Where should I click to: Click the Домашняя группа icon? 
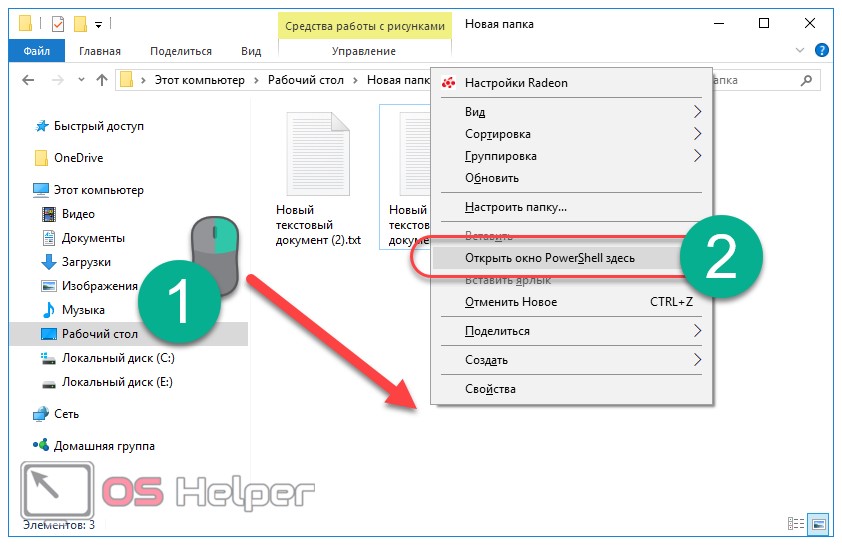coord(41,445)
